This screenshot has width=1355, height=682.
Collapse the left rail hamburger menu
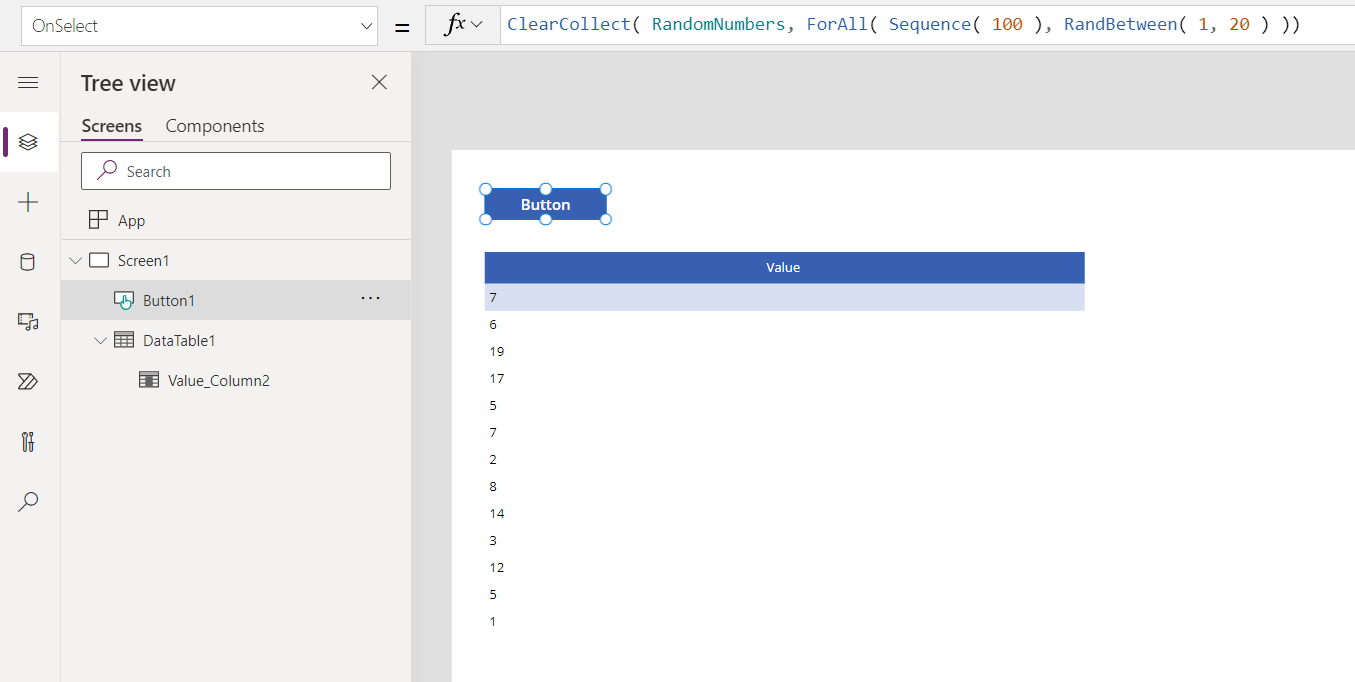28,83
